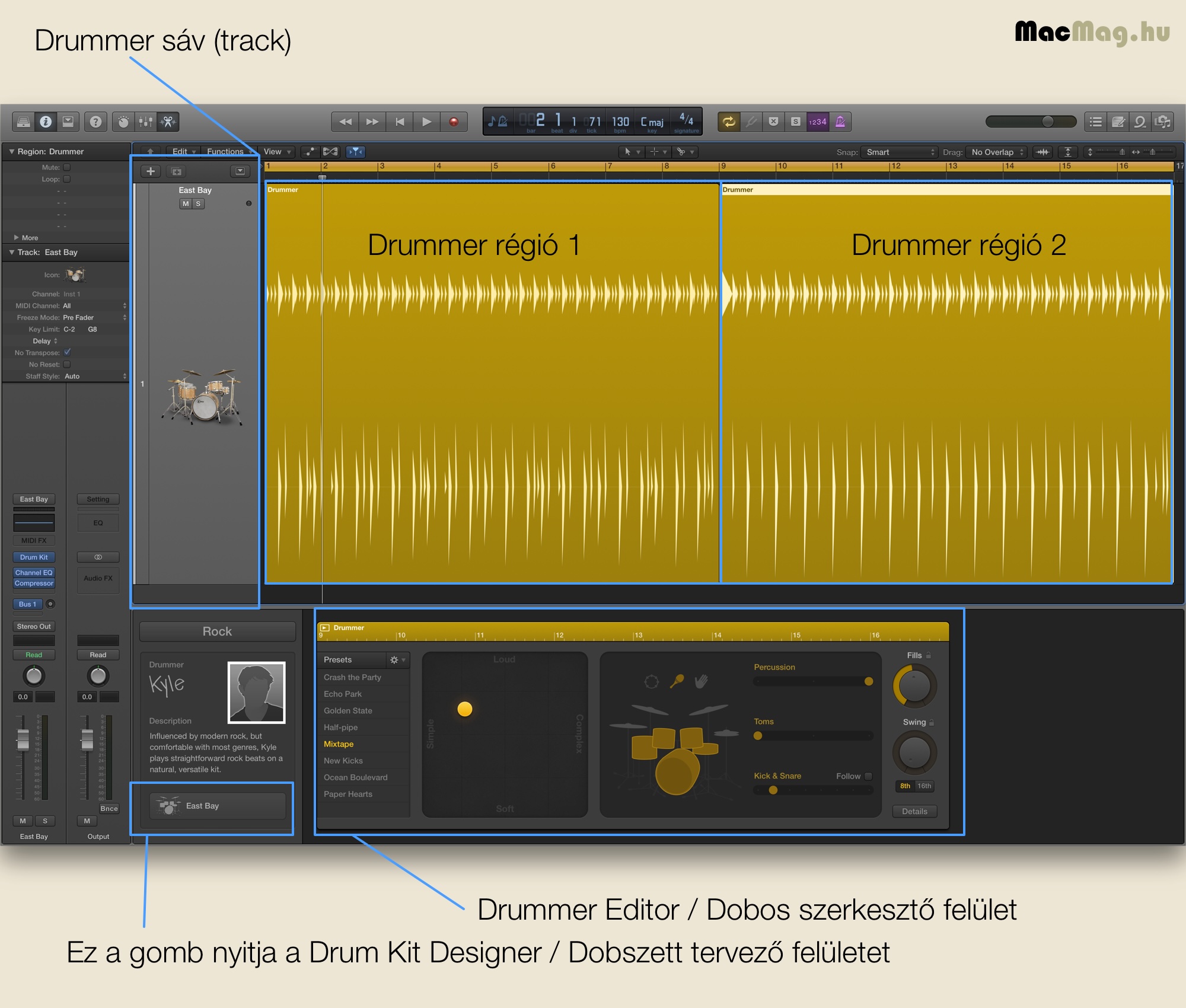Enable the region Loop checkbox

pyautogui.click(x=67, y=179)
